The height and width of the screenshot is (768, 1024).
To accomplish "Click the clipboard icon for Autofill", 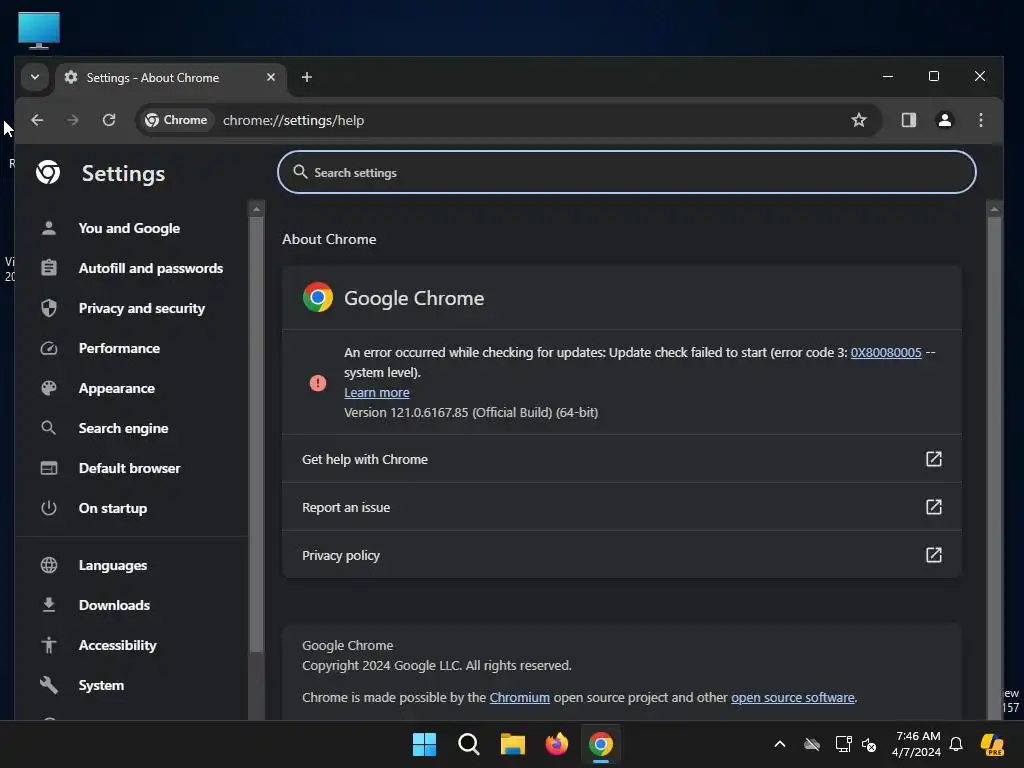I will (x=49, y=268).
